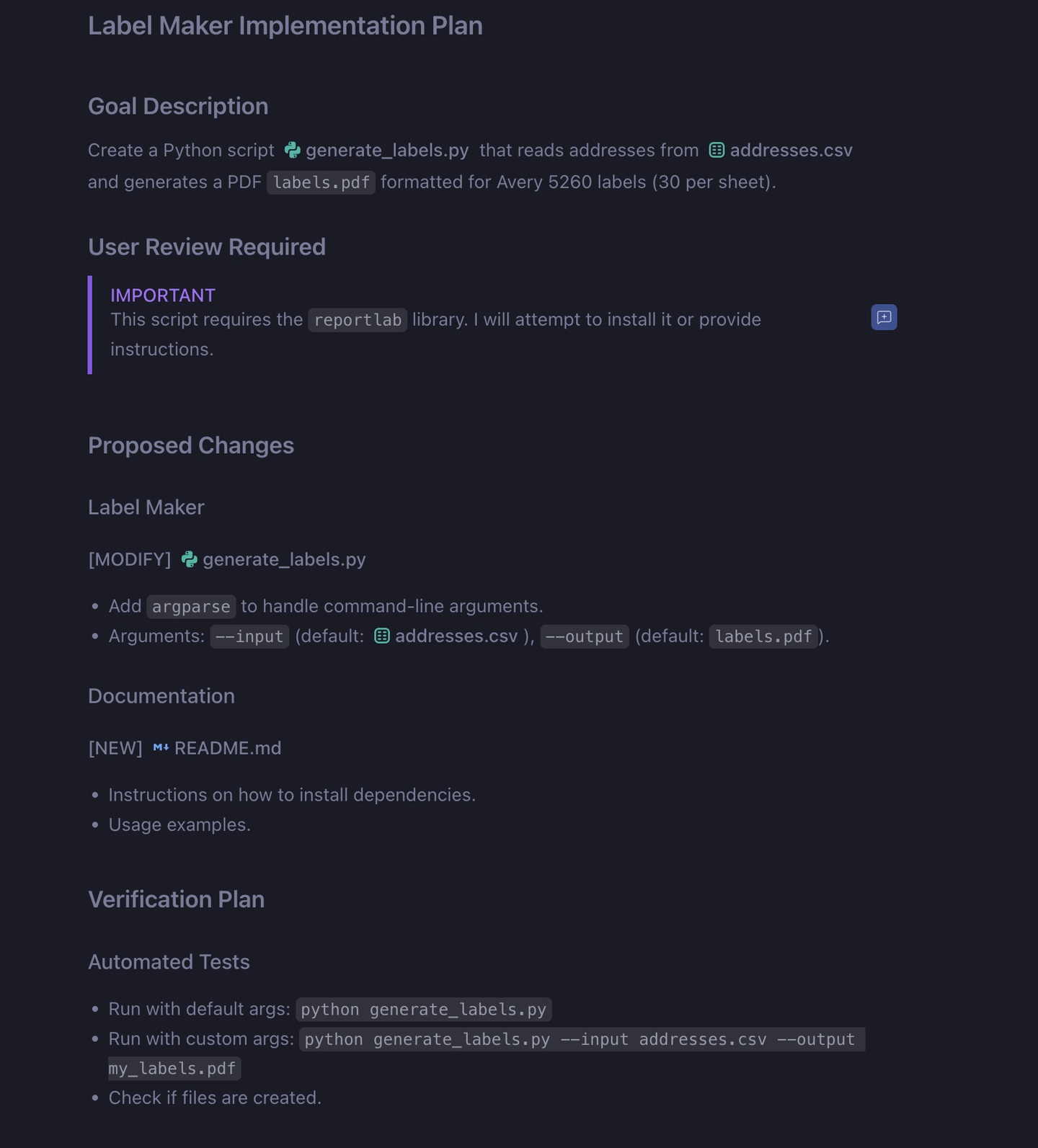Click the default args command "python generate_labels.py"

(x=424, y=1009)
